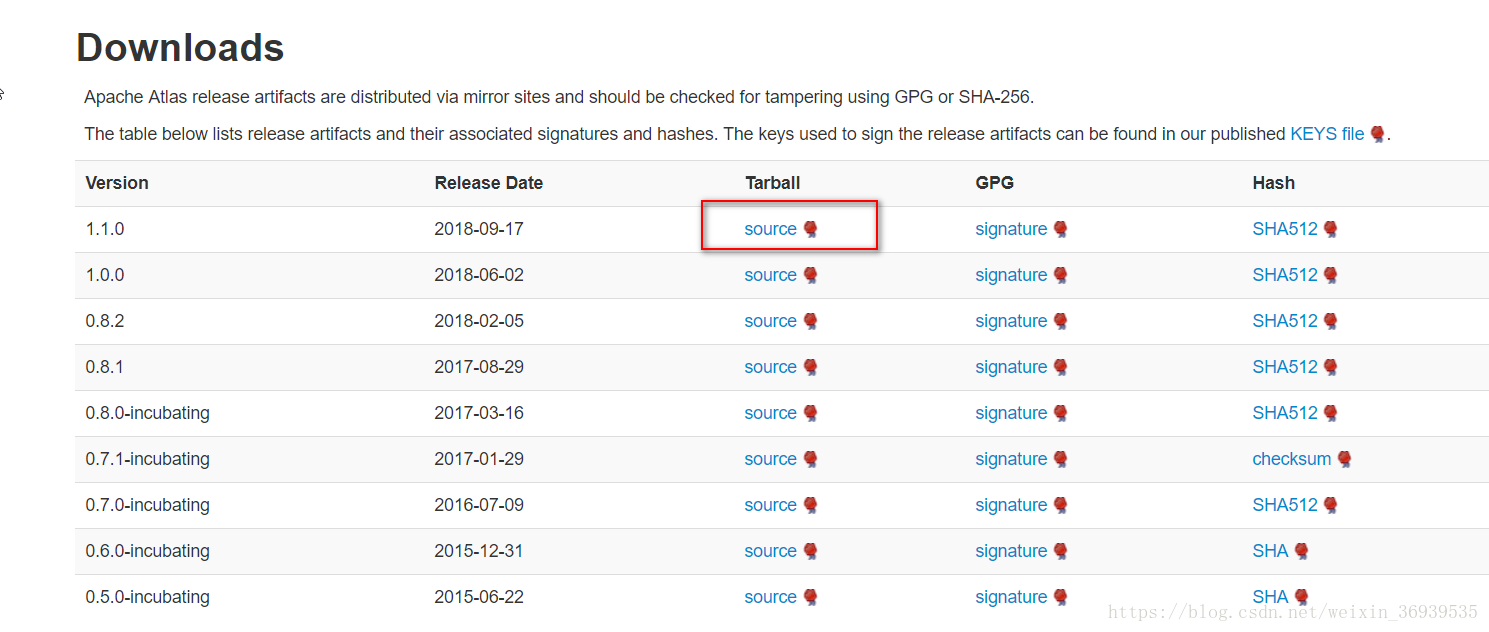Click external-link icon after 0.6.0-incubating SHA
Viewport: 1489px width, 632px height.
pyautogui.click(x=1301, y=552)
